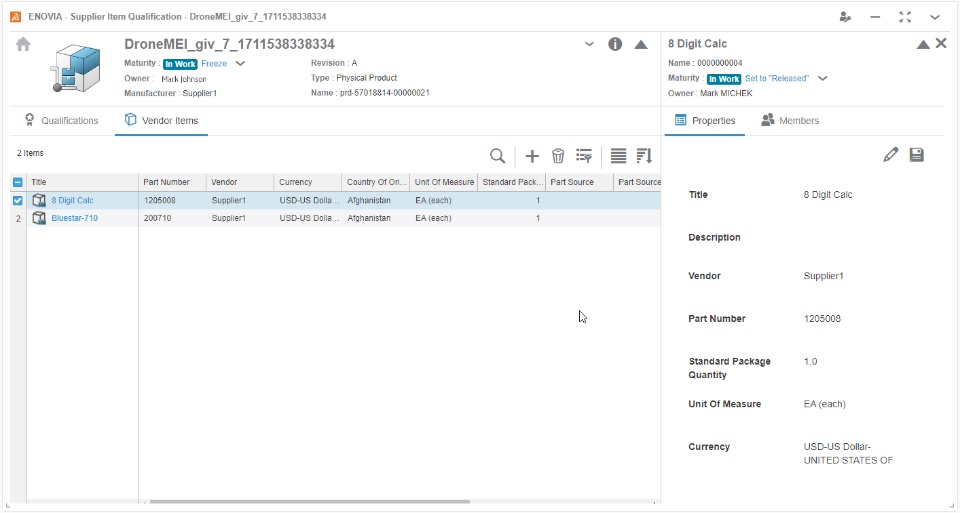Click Afghanistan in the Bluestar-710 row
Image resolution: width=960 pixels, height=513 pixels.
point(369,218)
